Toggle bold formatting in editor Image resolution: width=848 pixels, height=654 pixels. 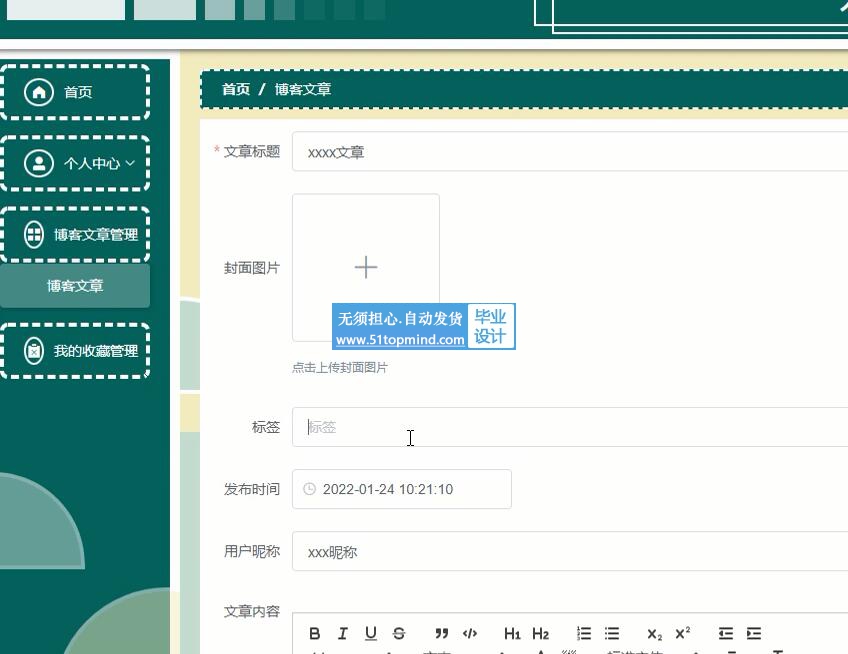tap(315, 633)
